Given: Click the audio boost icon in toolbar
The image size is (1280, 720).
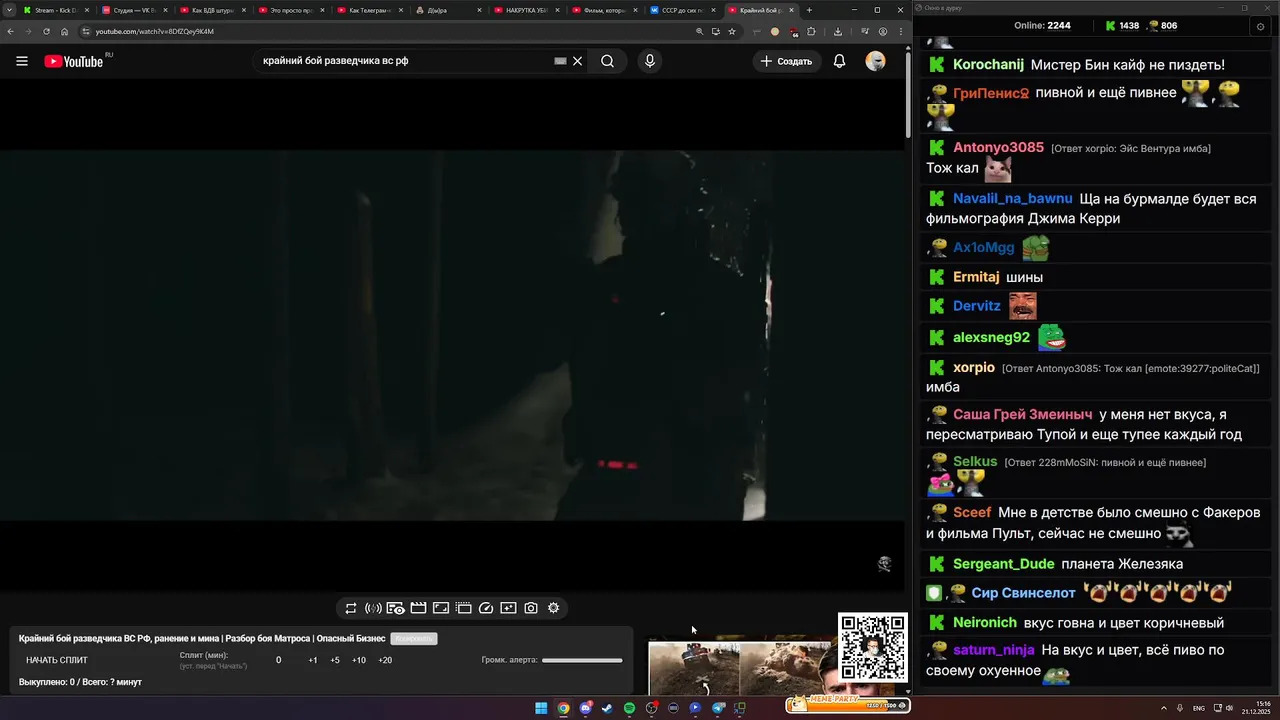Looking at the screenshot, I should point(373,608).
